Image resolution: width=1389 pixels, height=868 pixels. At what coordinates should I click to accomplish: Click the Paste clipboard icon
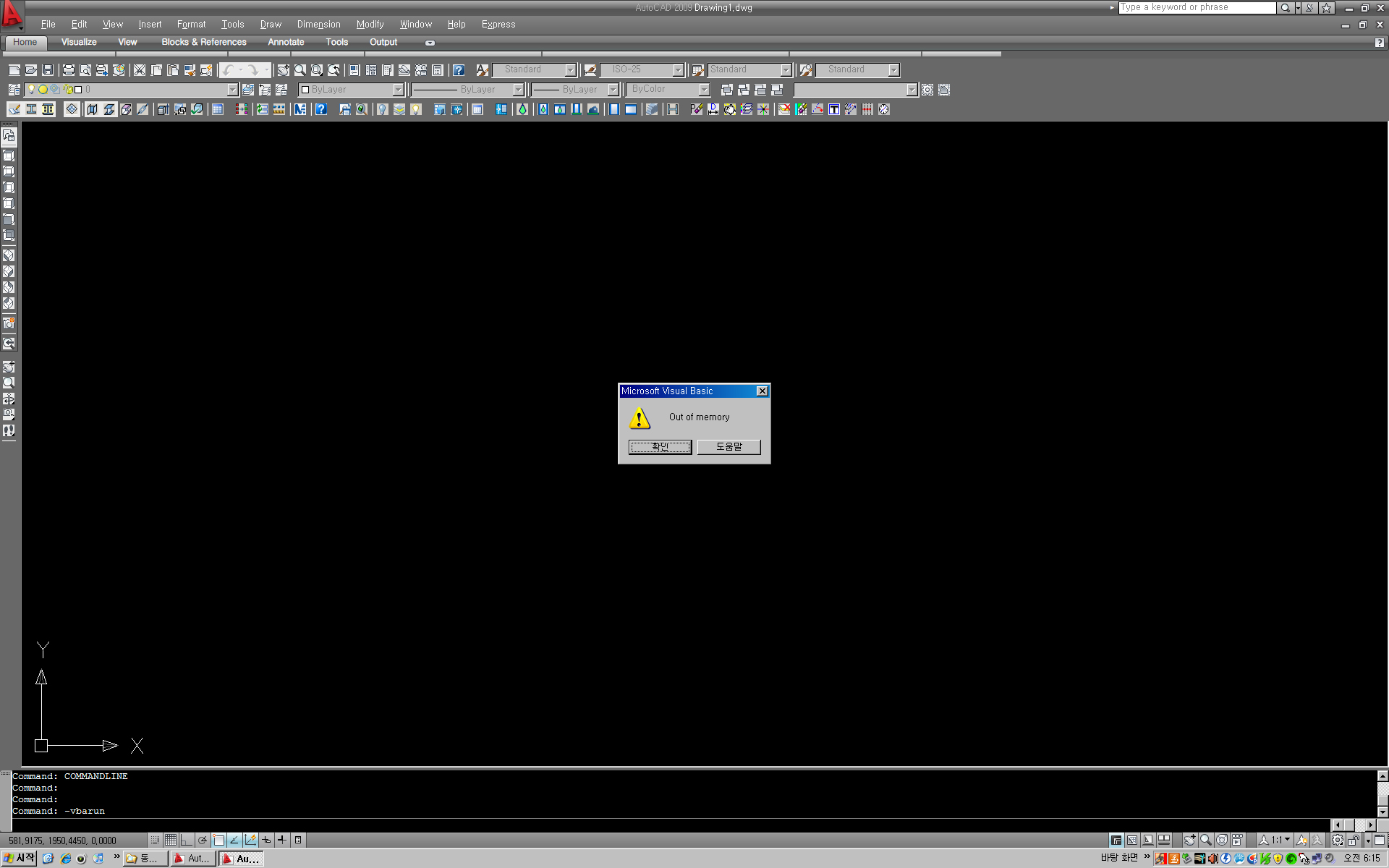click(173, 70)
